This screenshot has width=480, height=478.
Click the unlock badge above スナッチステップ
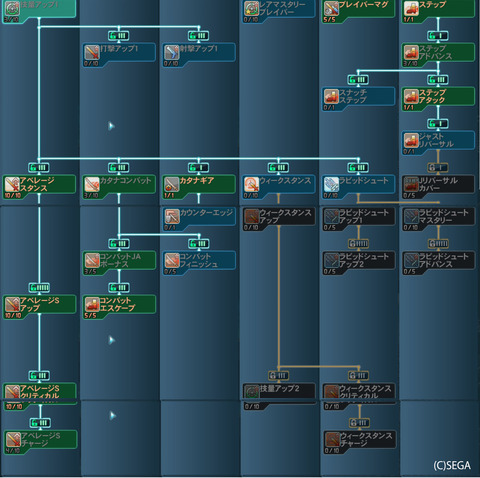coord(358,80)
